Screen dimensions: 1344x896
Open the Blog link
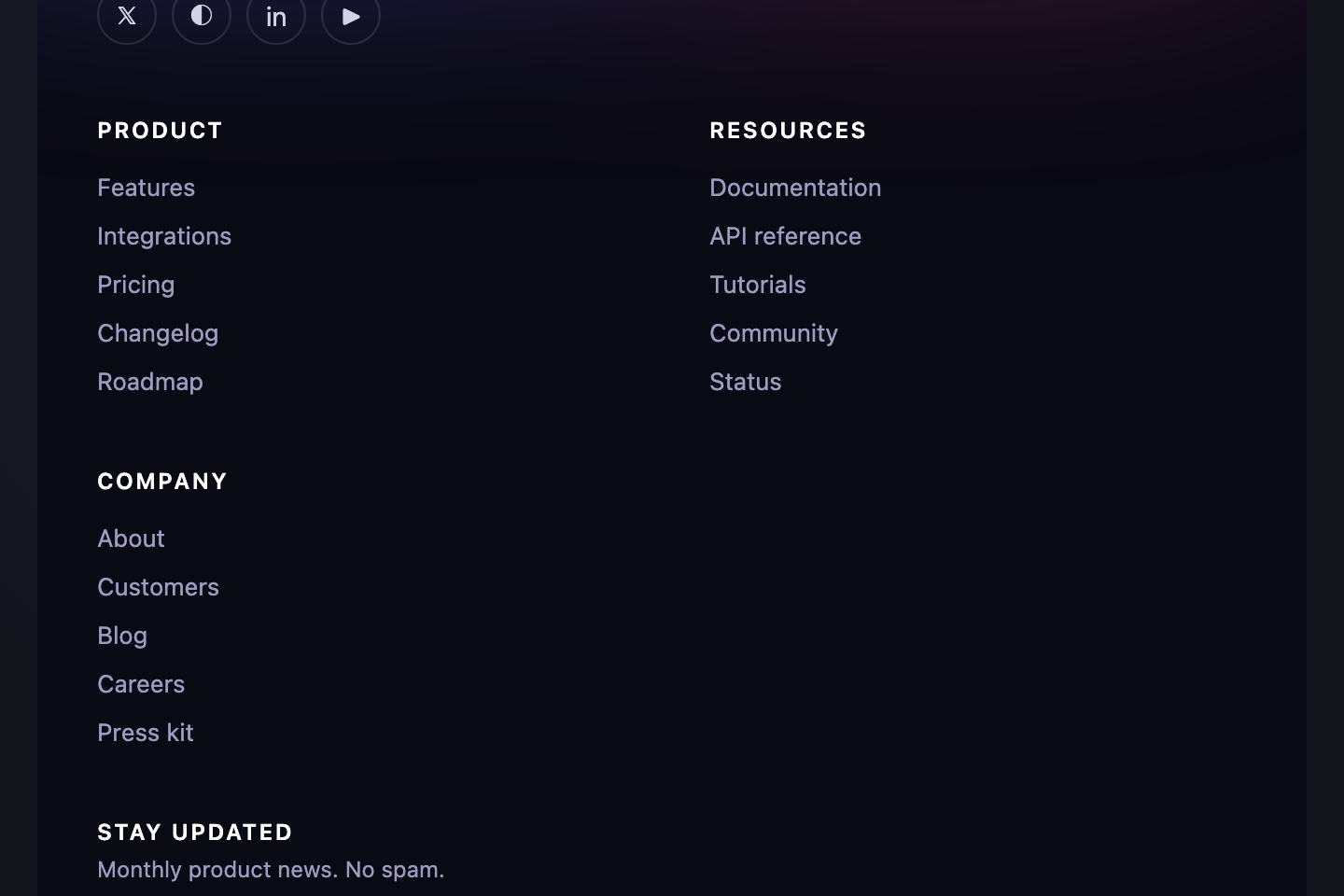122,636
